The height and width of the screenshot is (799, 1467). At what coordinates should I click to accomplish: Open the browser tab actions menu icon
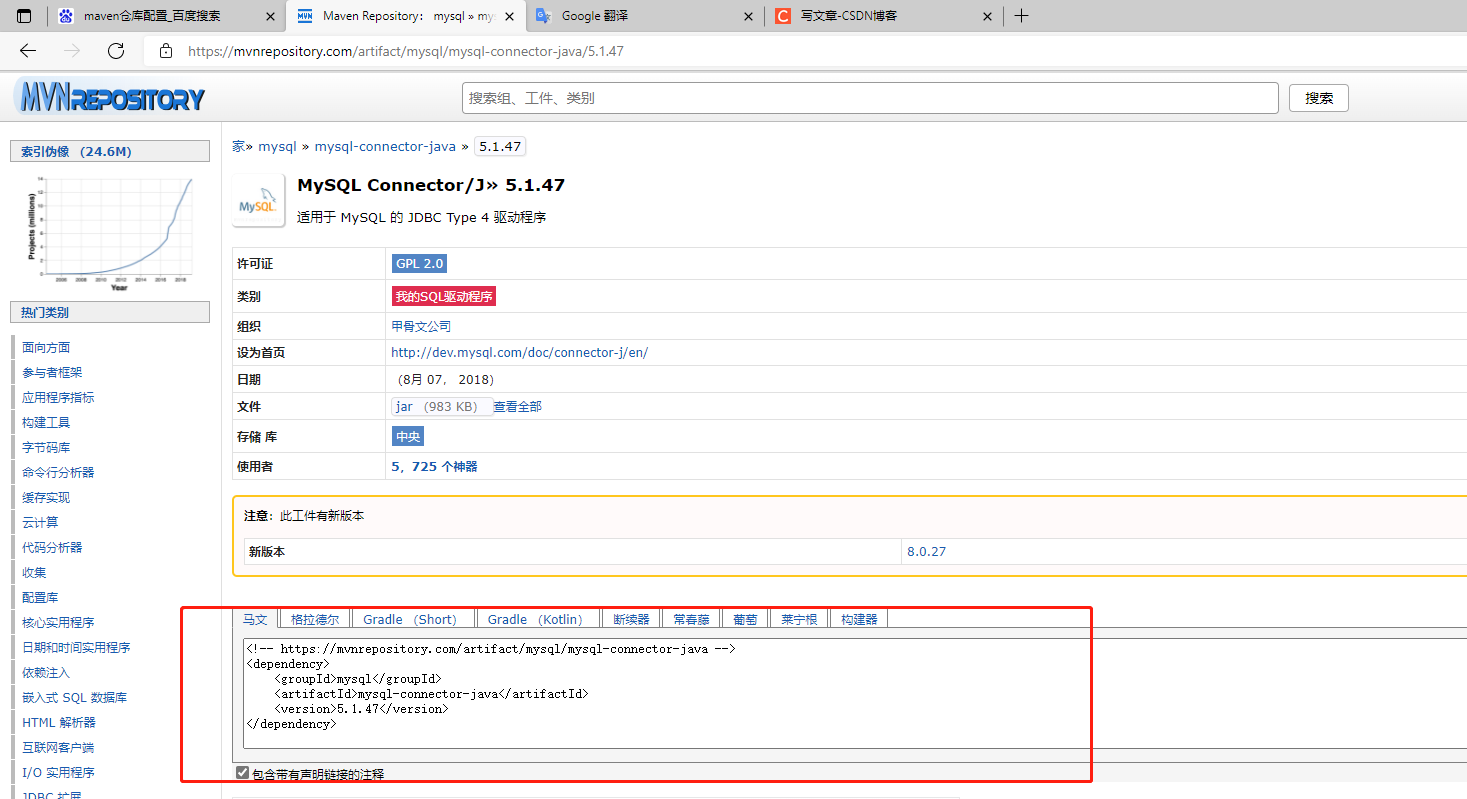point(24,16)
